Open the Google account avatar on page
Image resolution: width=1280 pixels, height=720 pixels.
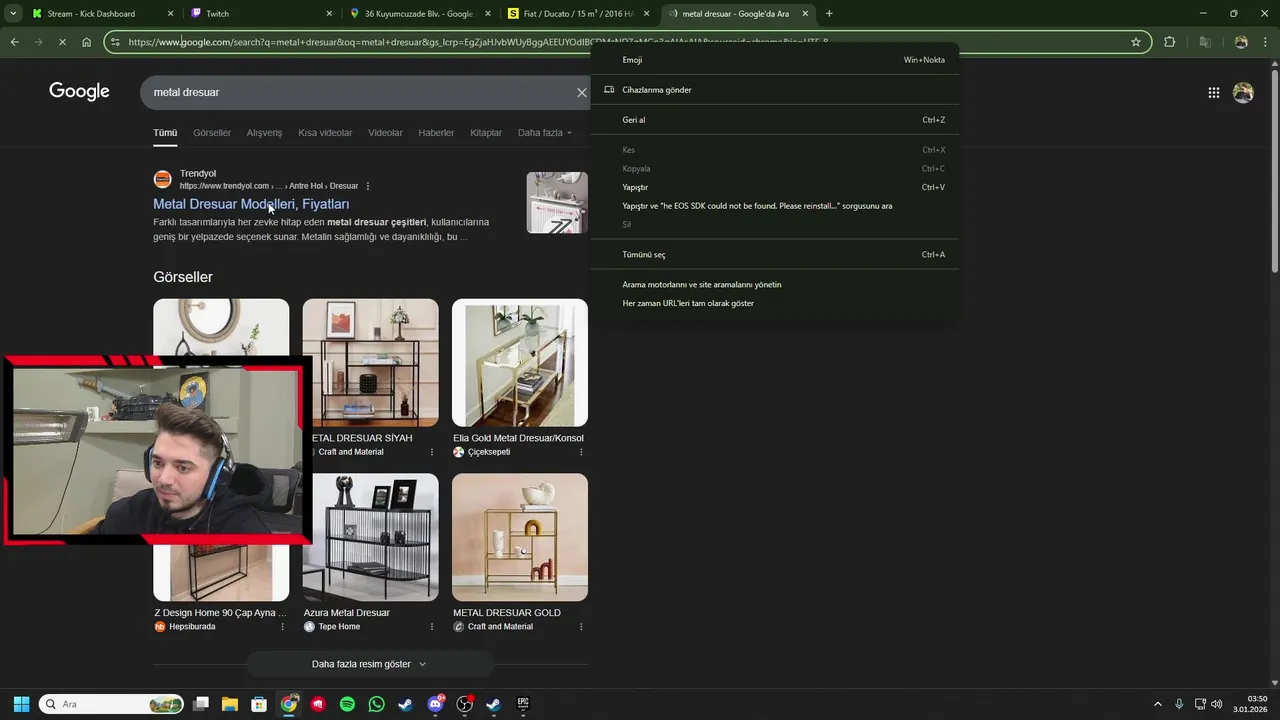tap(1243, 92)
